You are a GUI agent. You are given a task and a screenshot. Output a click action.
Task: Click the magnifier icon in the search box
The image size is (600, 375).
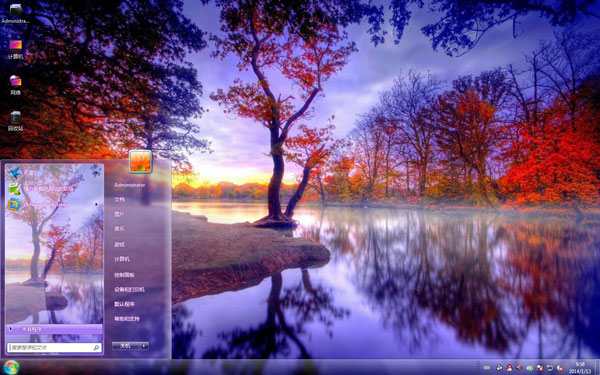click(x=96, y=347)
